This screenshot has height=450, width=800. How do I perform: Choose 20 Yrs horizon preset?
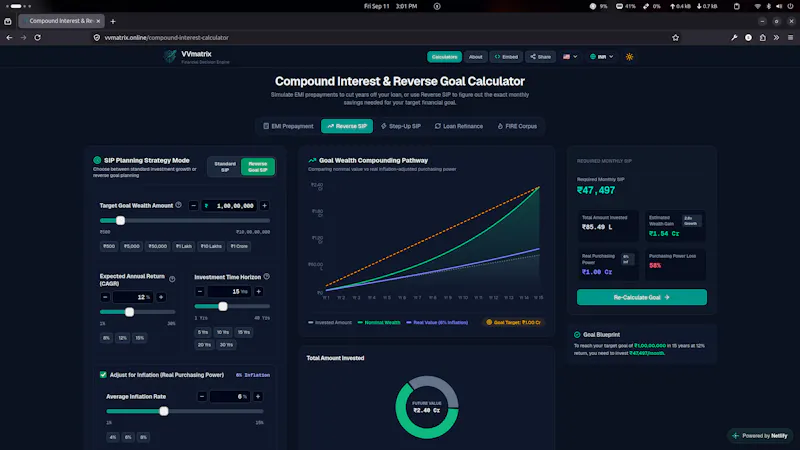204,345
